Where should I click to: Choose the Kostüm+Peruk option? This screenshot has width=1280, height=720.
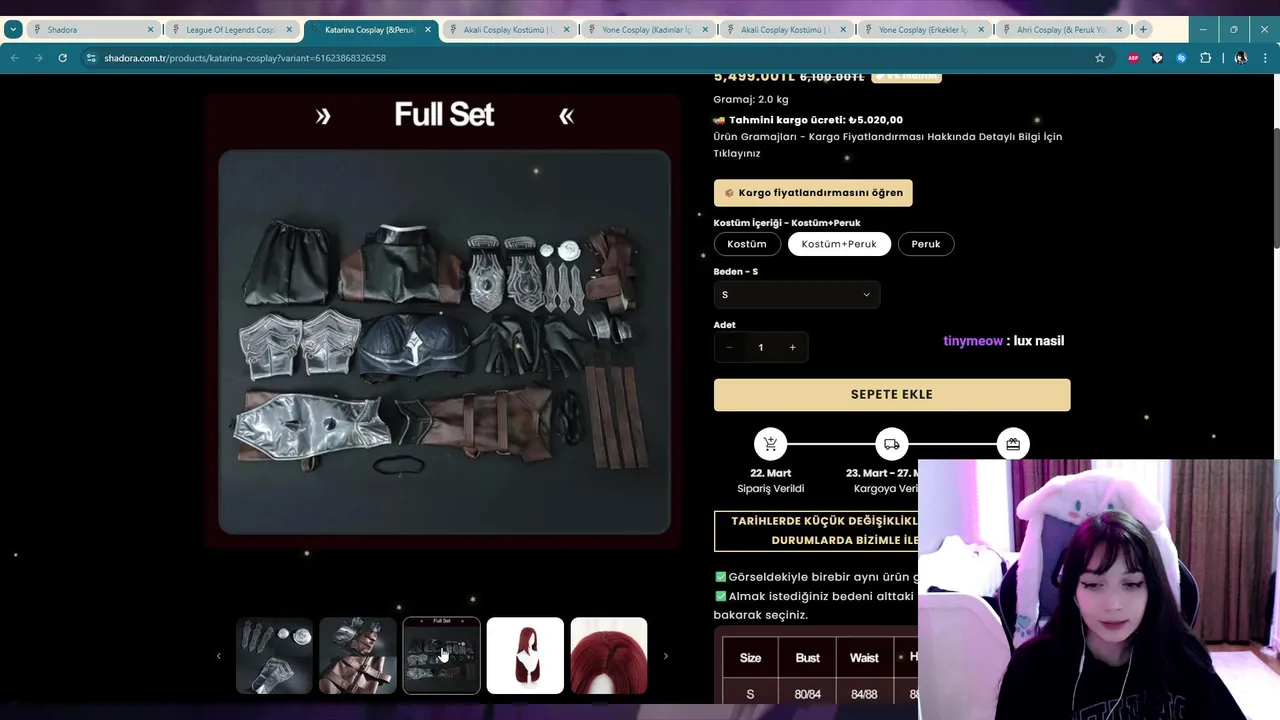coord(839,244)
